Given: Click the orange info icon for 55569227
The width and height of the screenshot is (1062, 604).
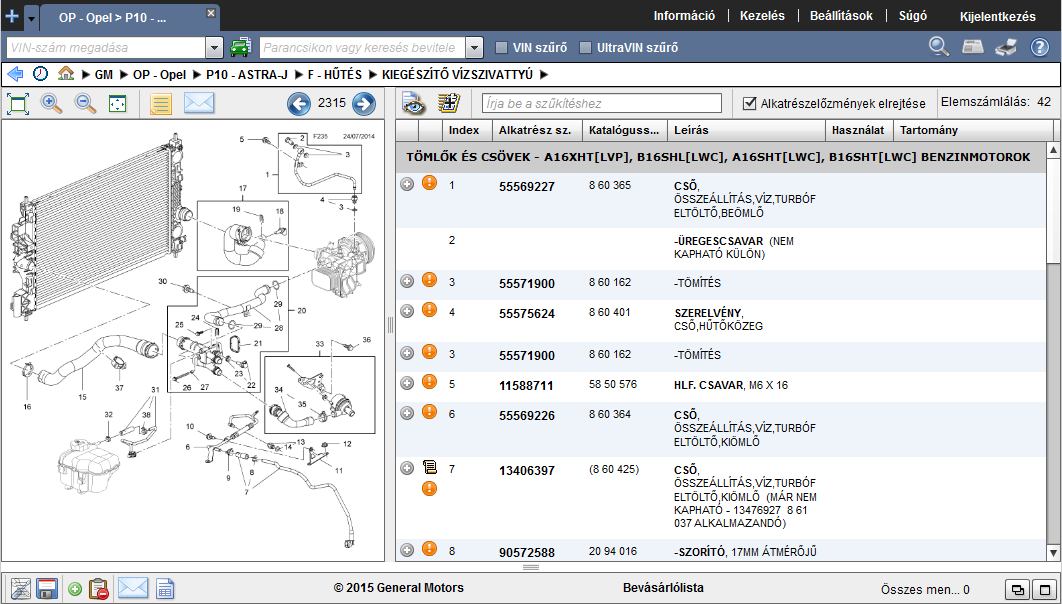Looking at the screenshot, I should (429, 182).
